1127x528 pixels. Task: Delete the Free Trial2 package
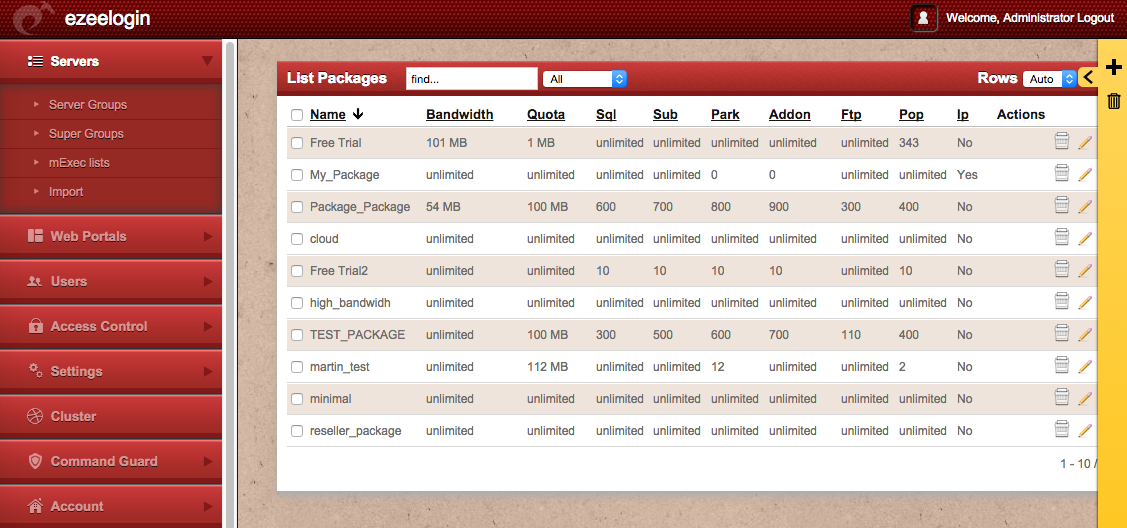tap(1062, 269)
